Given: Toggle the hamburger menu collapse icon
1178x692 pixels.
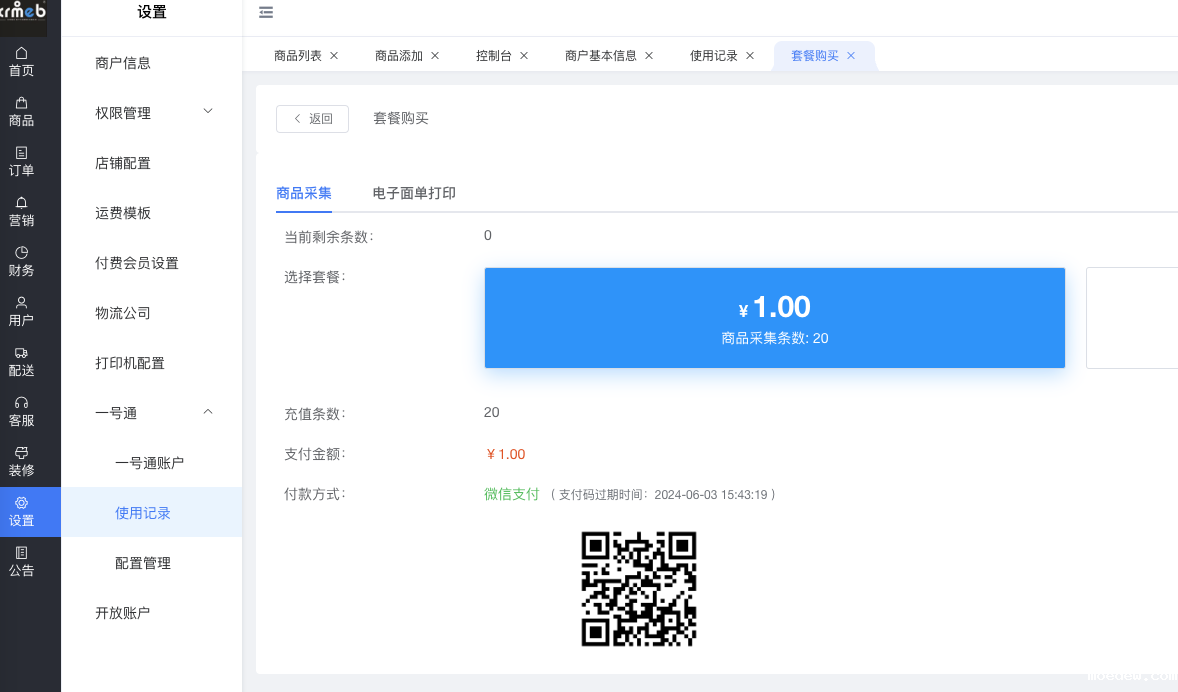Looking at the screenshot, I should (265, 13).
